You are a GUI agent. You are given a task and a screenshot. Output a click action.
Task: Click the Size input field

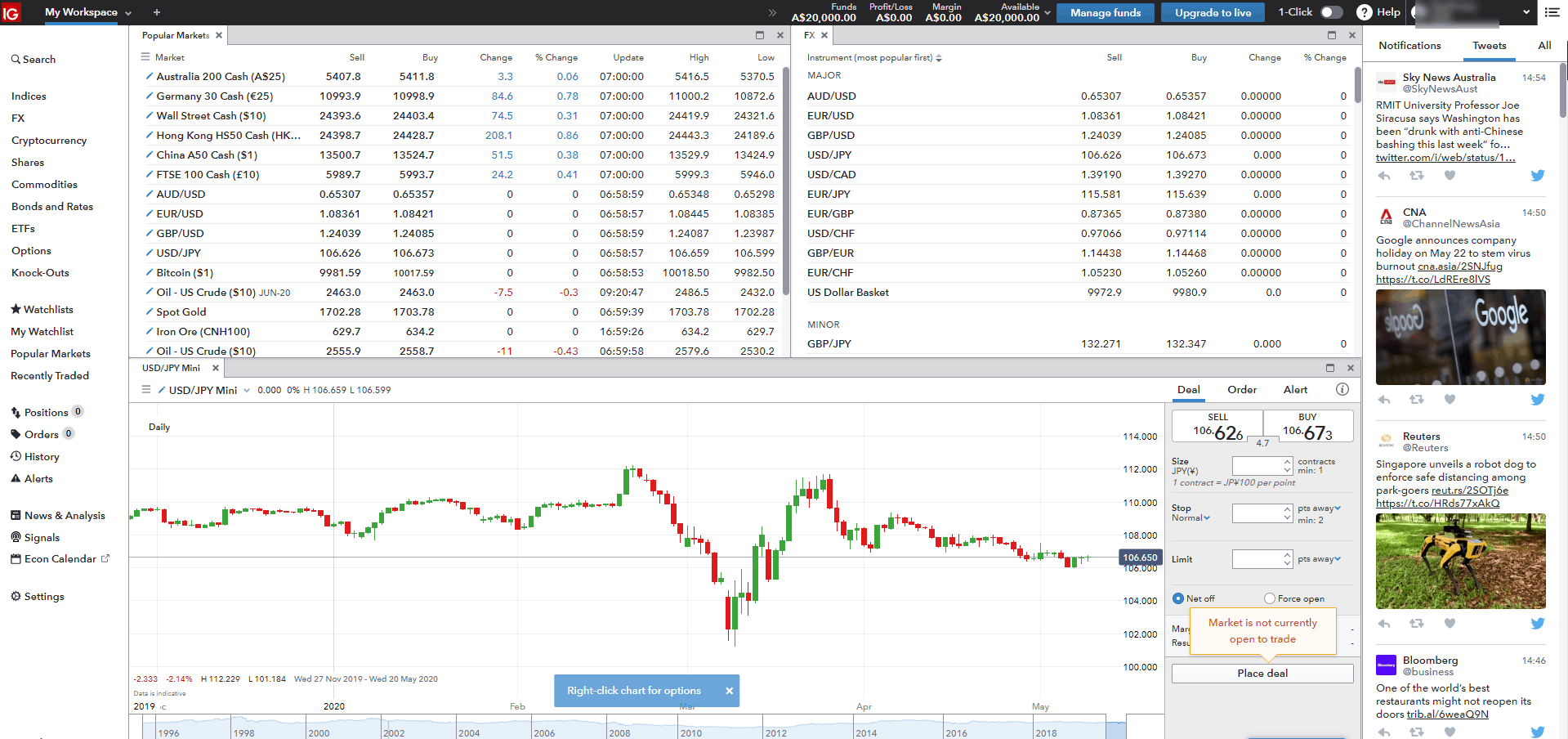(1258, 466)
